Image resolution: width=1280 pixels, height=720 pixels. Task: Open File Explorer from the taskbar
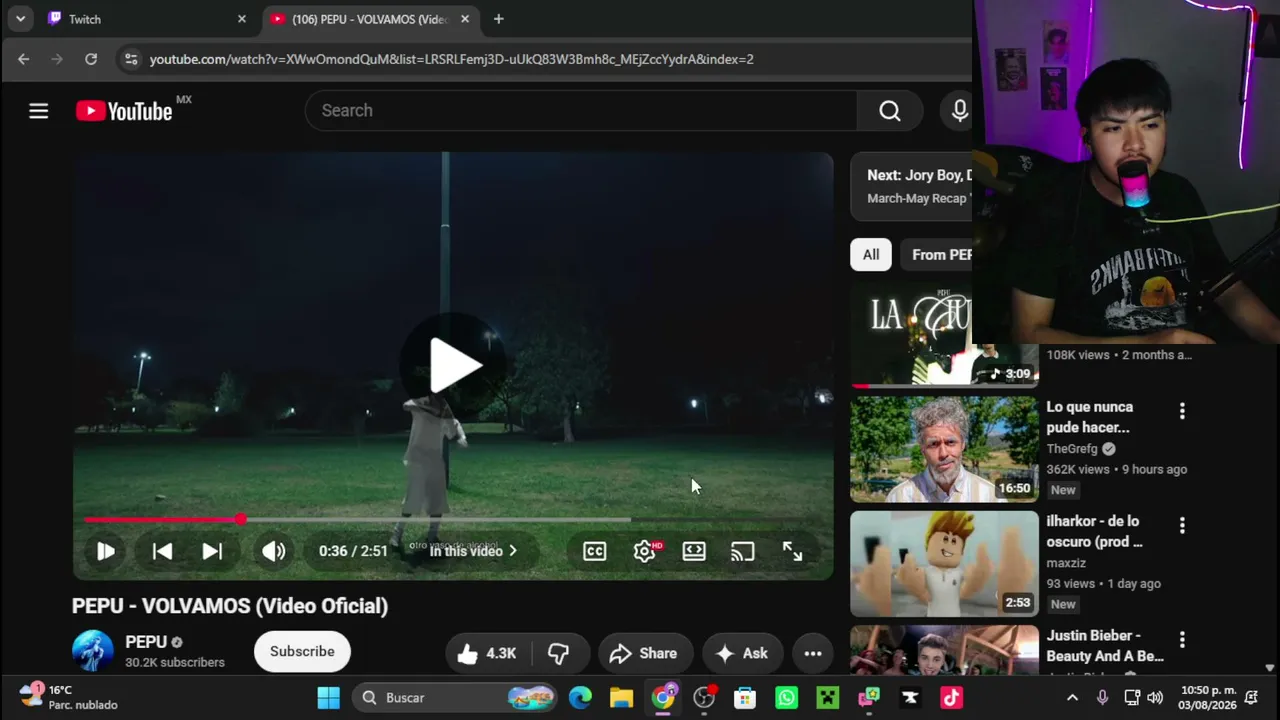(621, 698)
